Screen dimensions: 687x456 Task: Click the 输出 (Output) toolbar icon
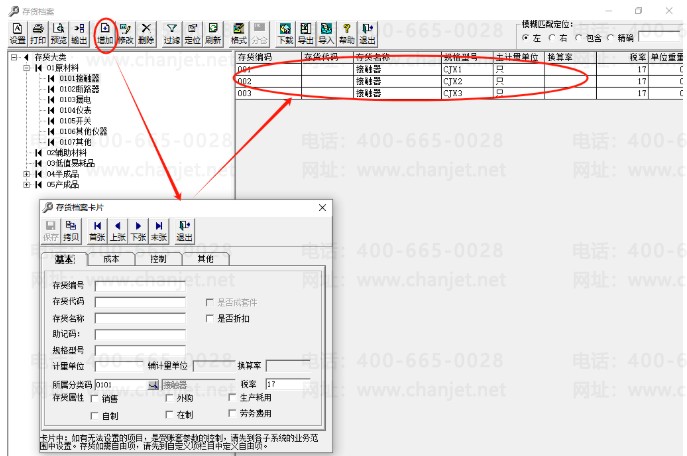click(79, 34)
